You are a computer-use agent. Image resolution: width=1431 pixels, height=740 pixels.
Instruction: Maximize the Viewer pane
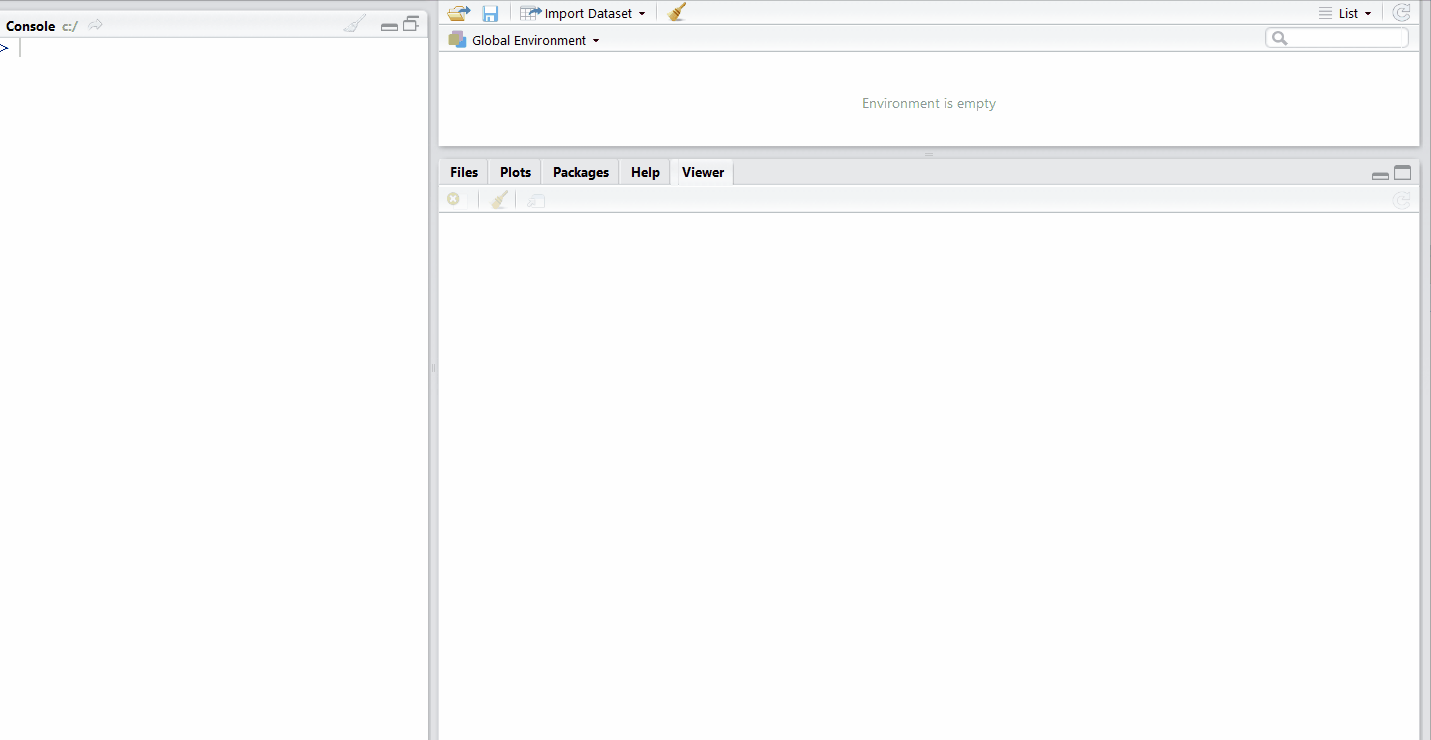[1403, 173]
